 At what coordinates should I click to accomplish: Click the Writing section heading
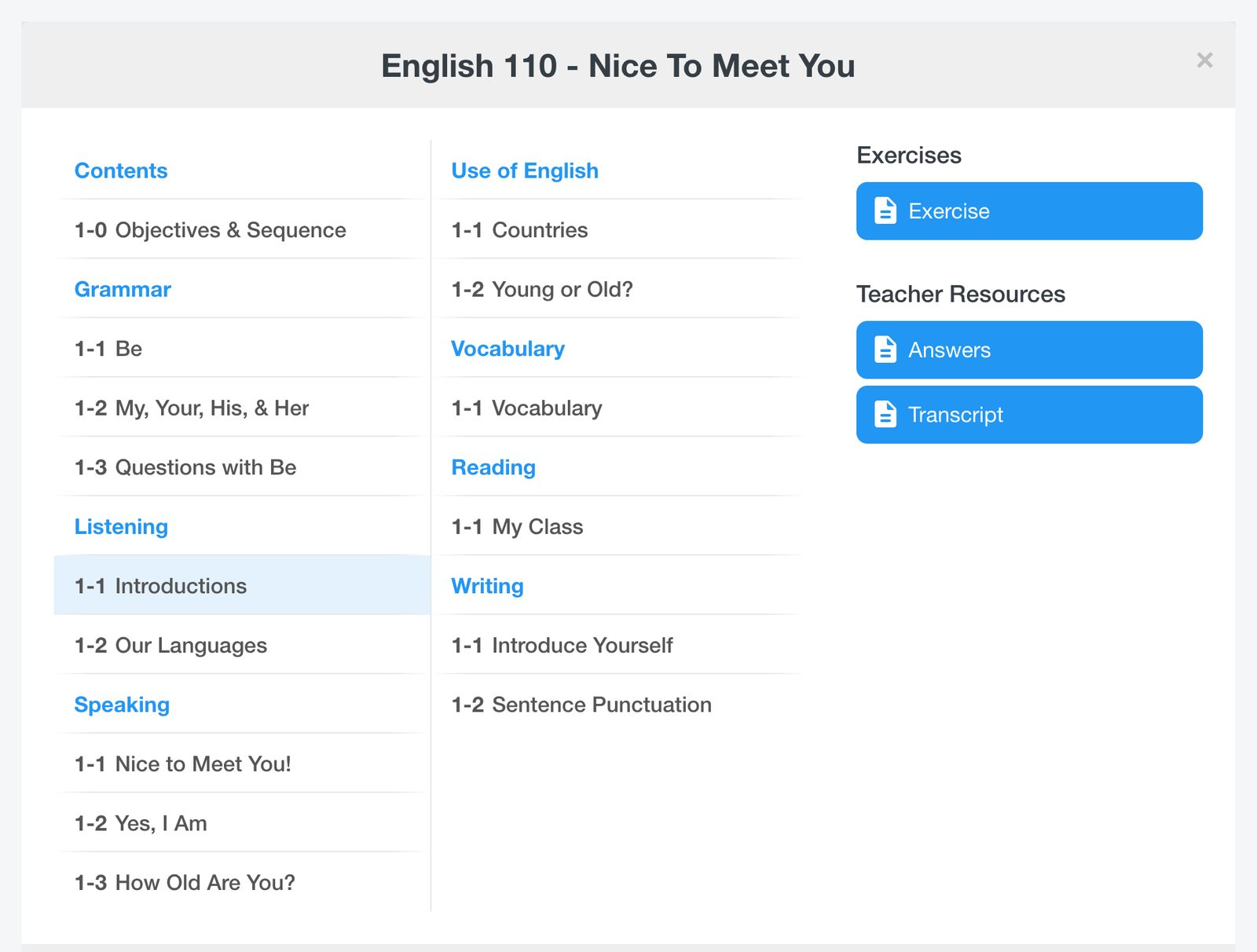pos(487,585)
